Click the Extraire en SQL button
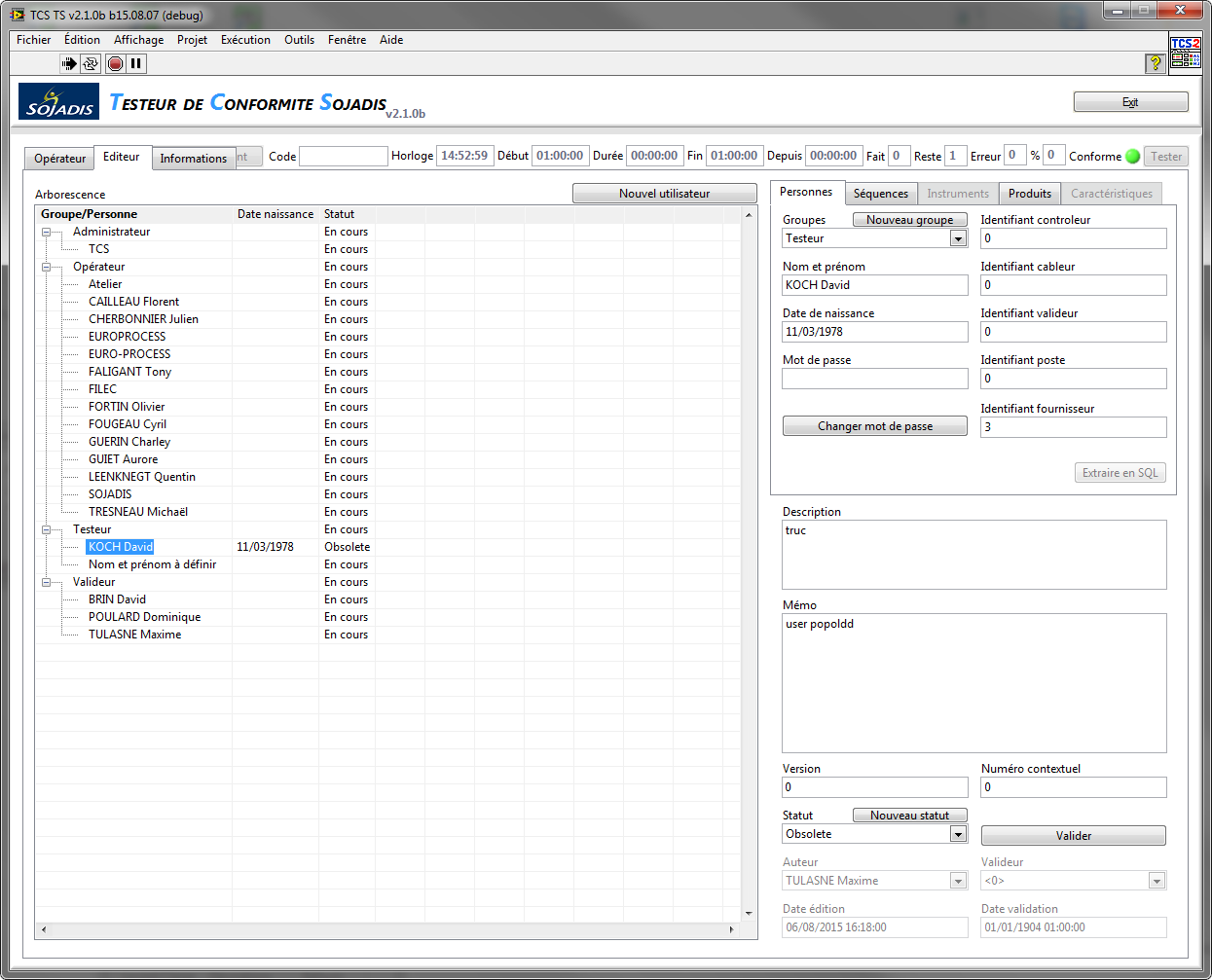This screenshot has width=1212, height=980. pyautogui.click(x=1120, y=473)
